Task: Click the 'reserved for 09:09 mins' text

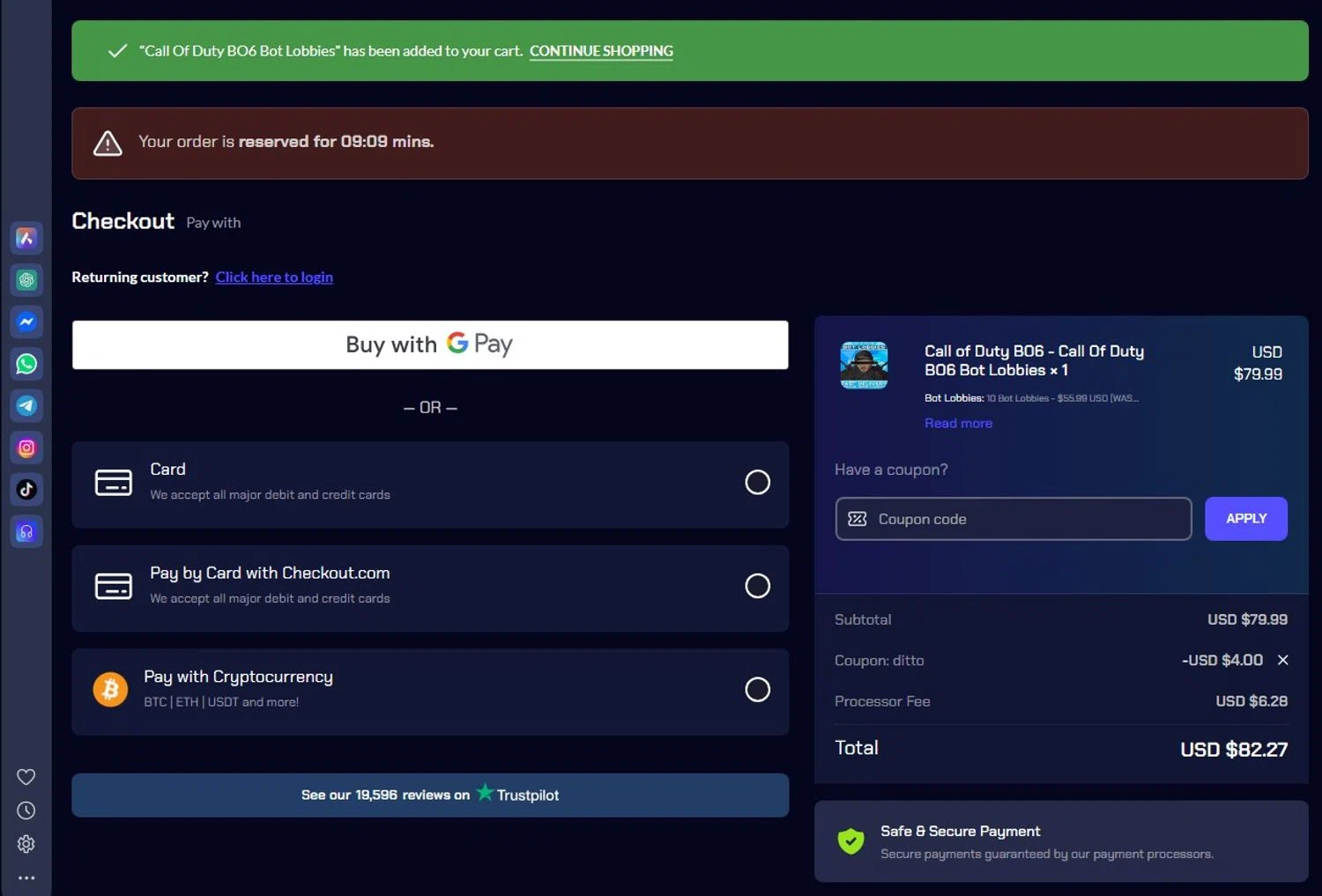Action: [336, 142]
